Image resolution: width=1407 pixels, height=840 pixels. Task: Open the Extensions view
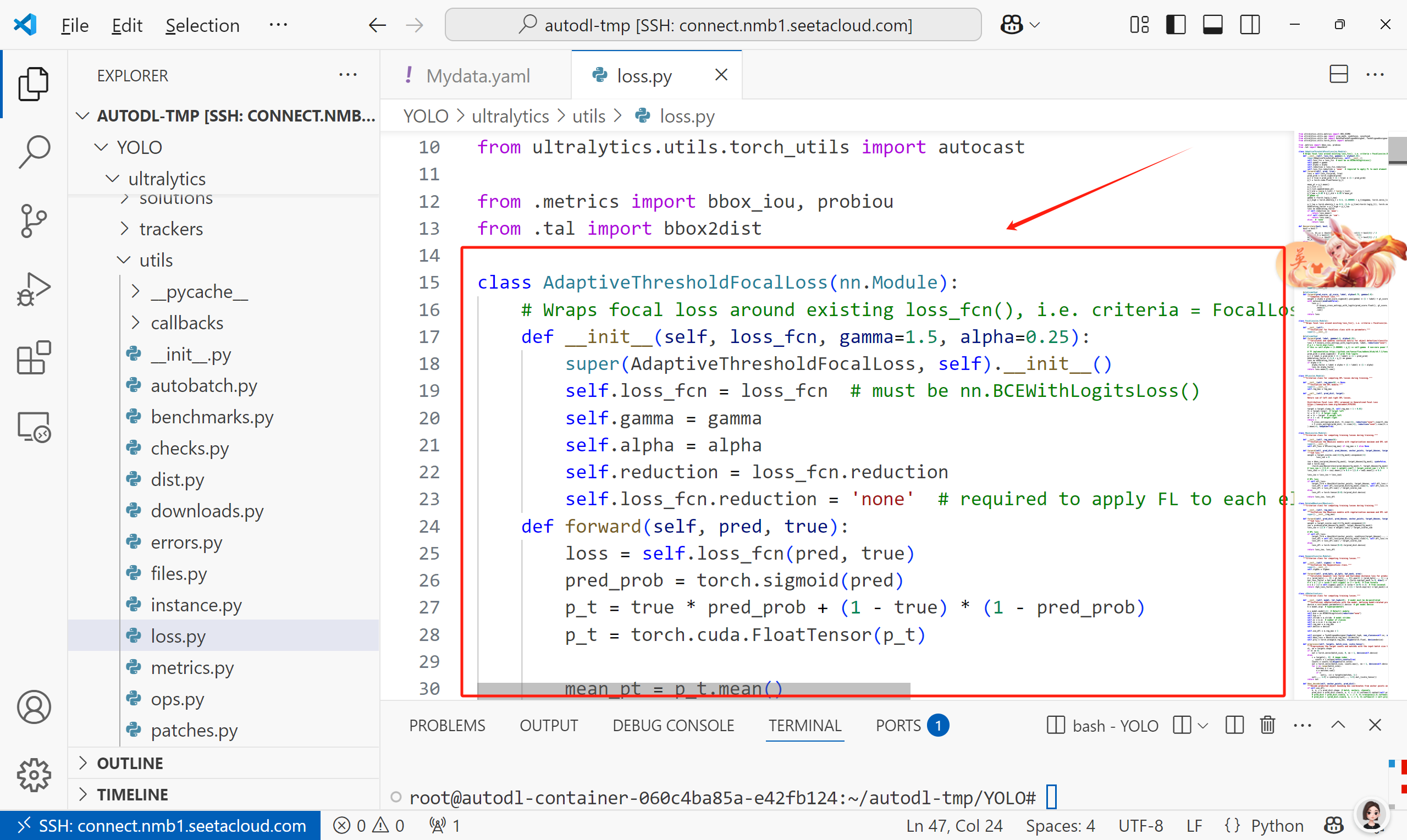tap(34, 358)
